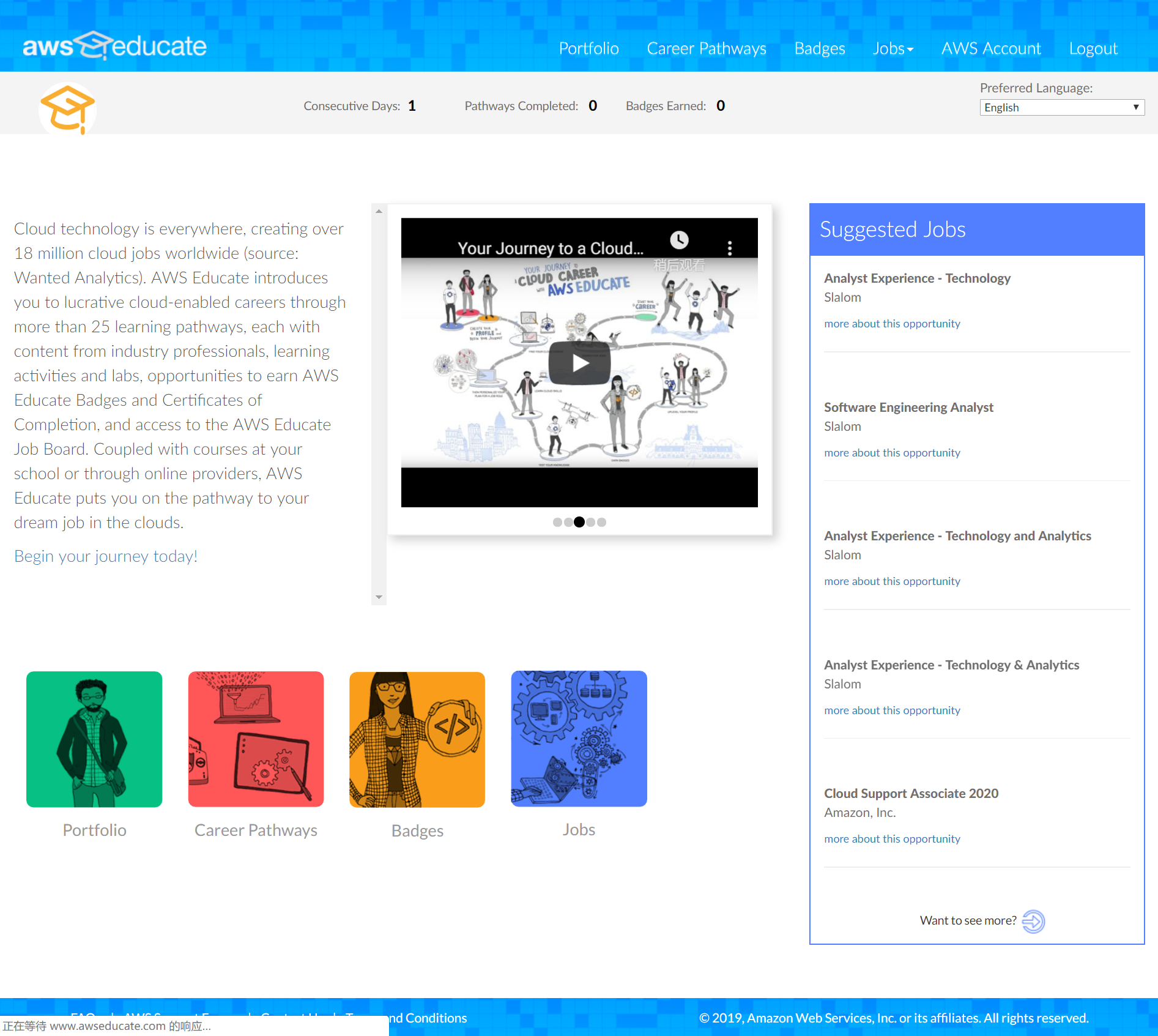
Task: Open the Portfolio green tile image
Action: (x=94, y=739)
